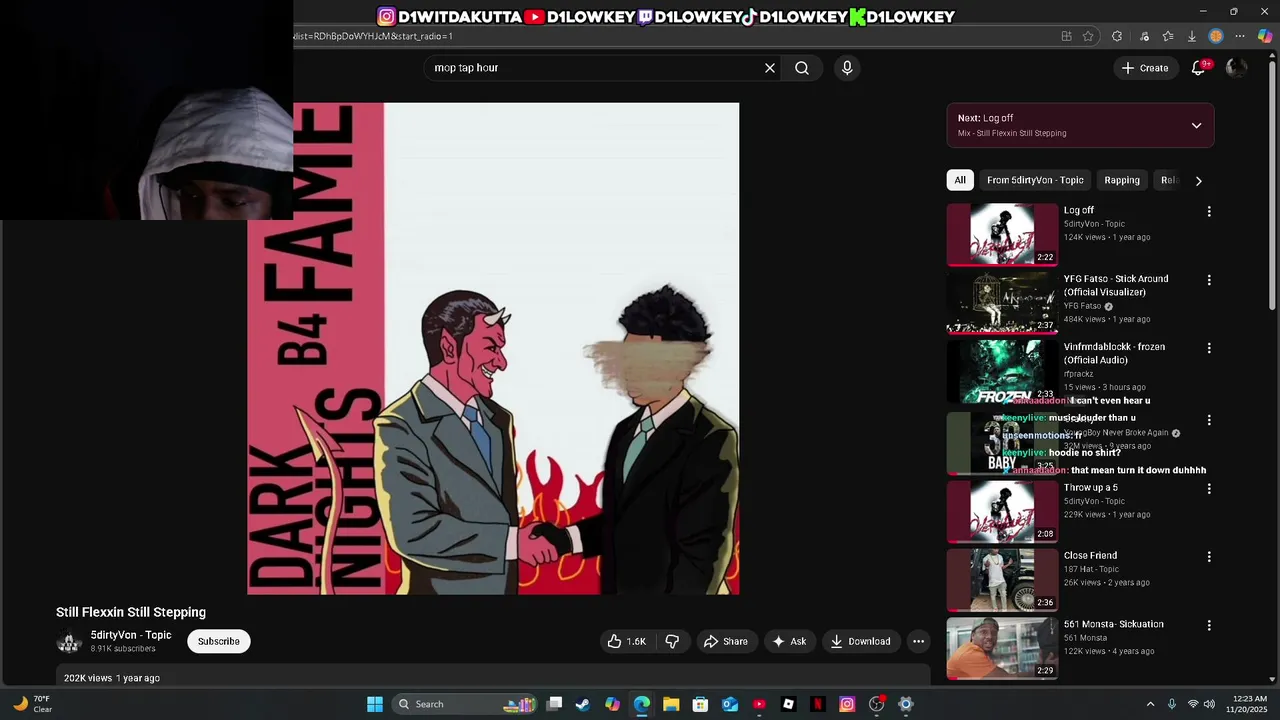Screen dimensions: 1280x720
Task: Click the Share button
Action: click(x=726, y=642)
